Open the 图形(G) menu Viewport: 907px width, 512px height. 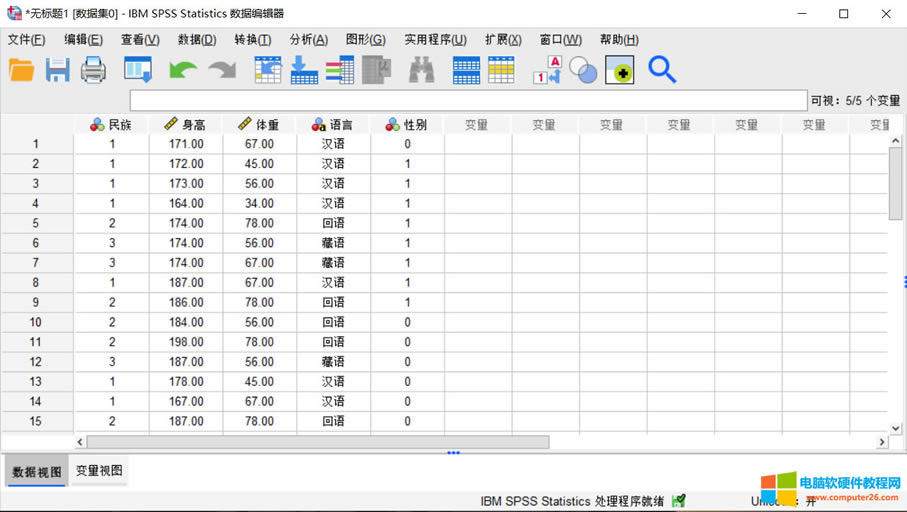[365, 40]
